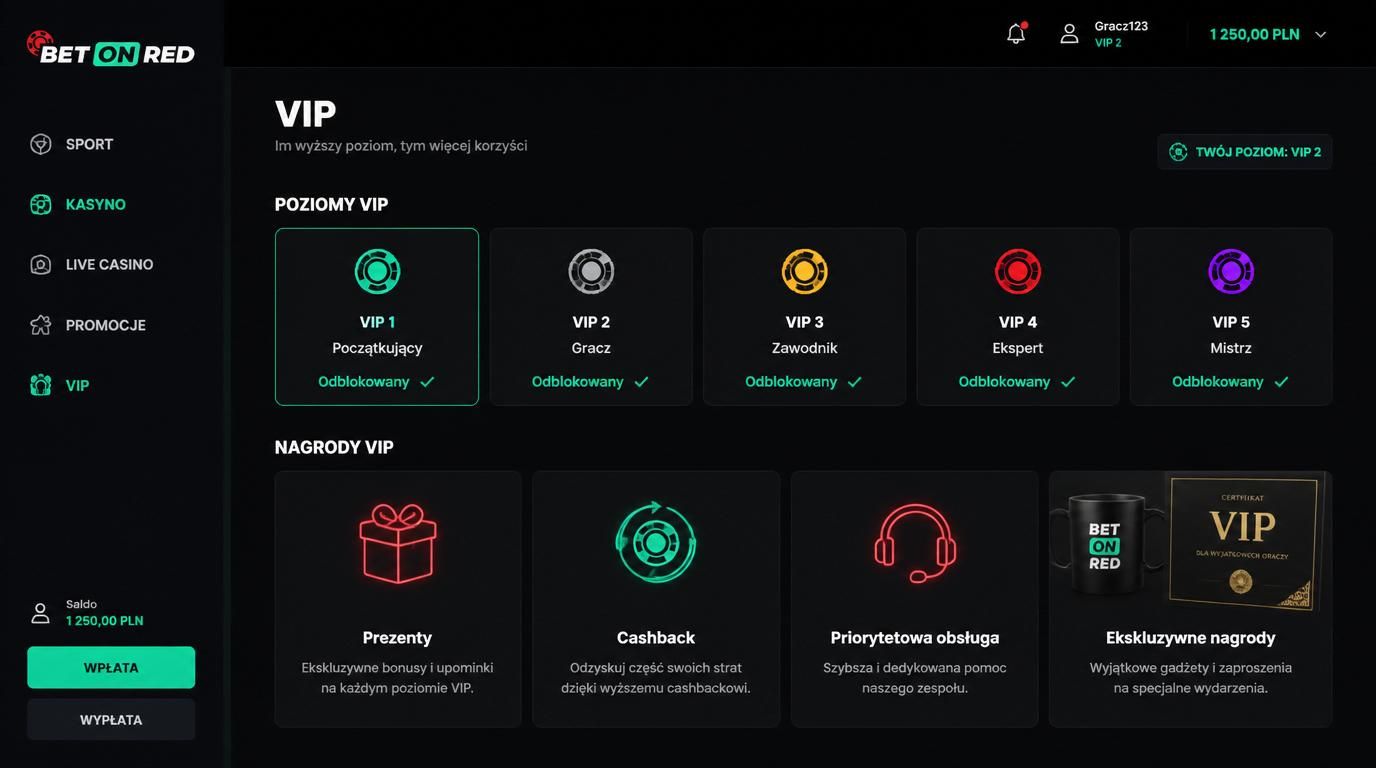This screenshot has height=768, width=1376.
Task: Expand the balance dropdown chevron in header
Action: pyautogui.click(x=1320, y=34)
